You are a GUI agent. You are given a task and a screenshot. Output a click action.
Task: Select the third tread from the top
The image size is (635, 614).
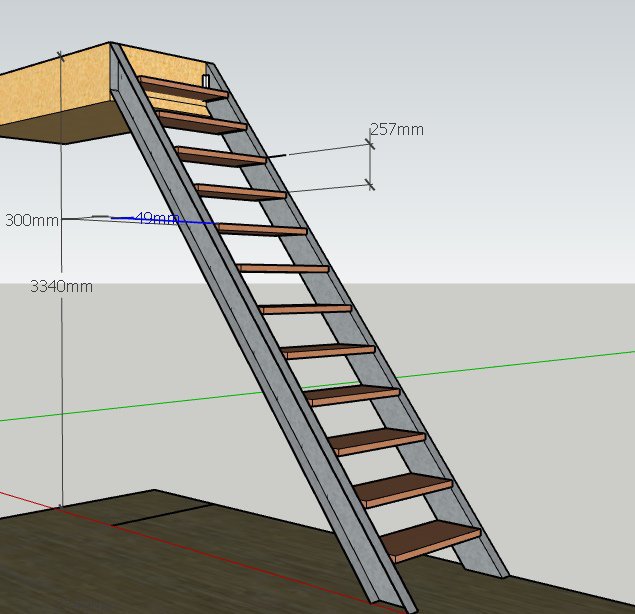point(220,154)
